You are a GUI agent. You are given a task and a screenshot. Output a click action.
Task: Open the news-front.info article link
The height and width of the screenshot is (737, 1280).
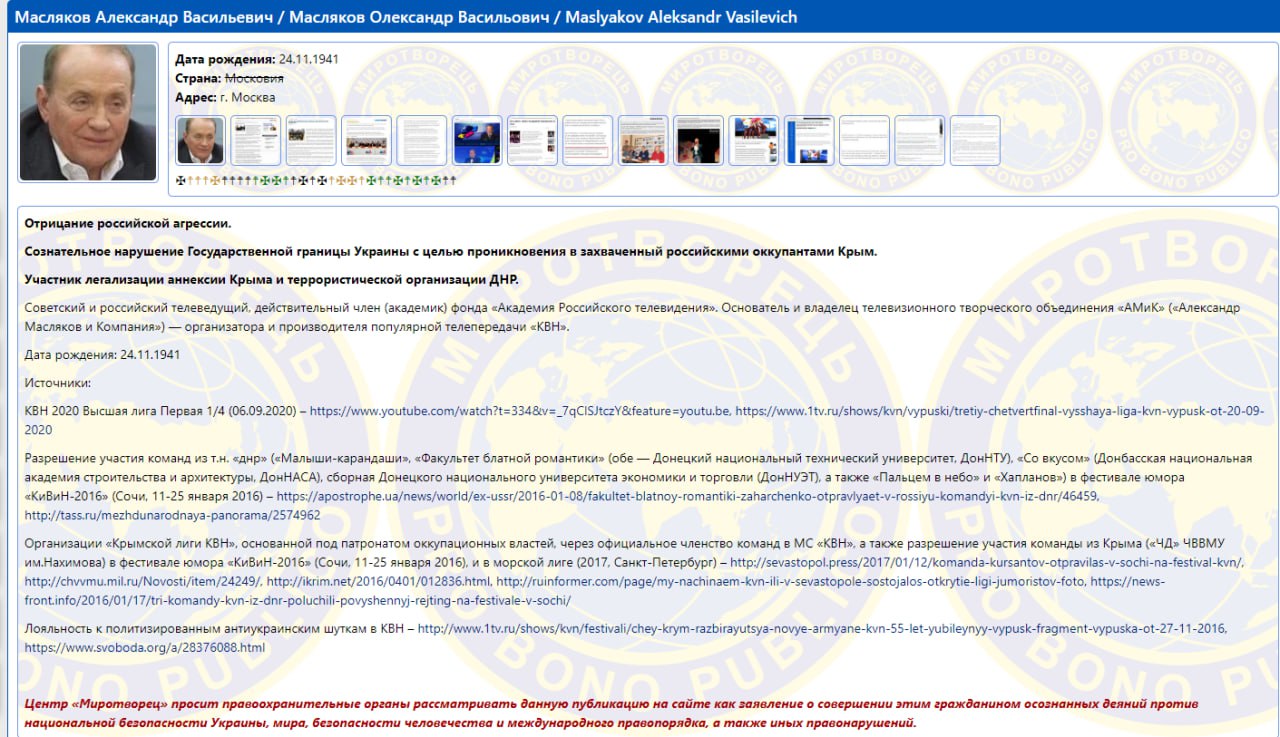(300, 600)
